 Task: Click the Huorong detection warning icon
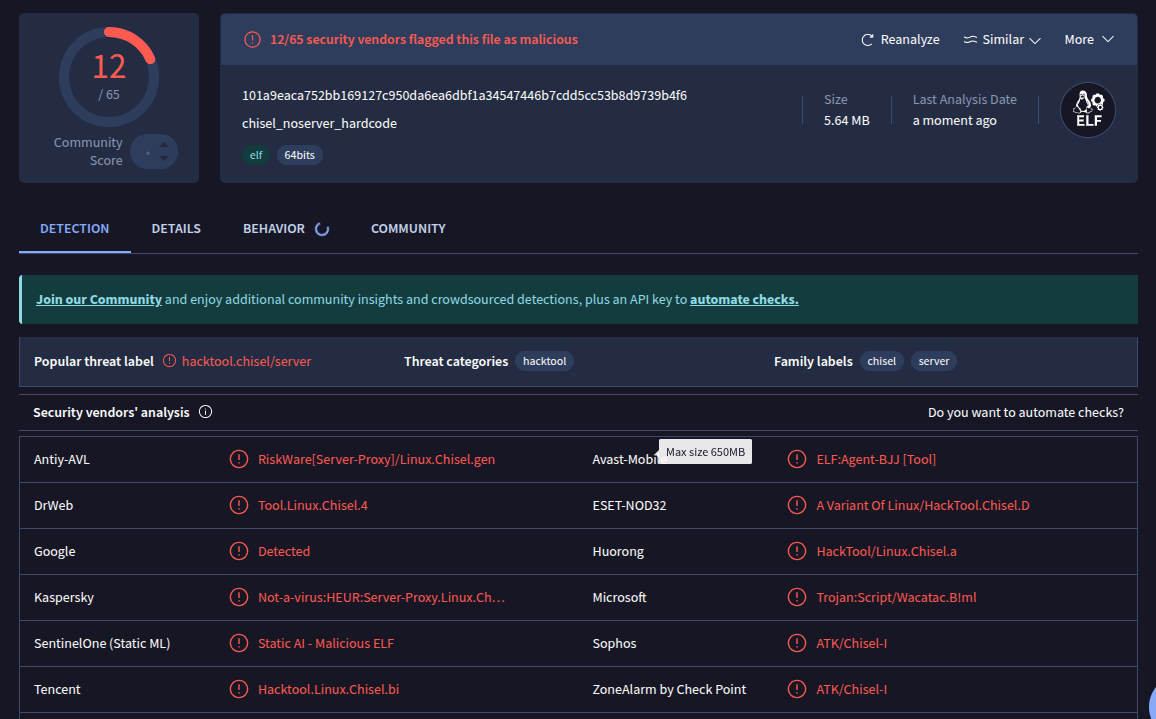click(796, 551)
